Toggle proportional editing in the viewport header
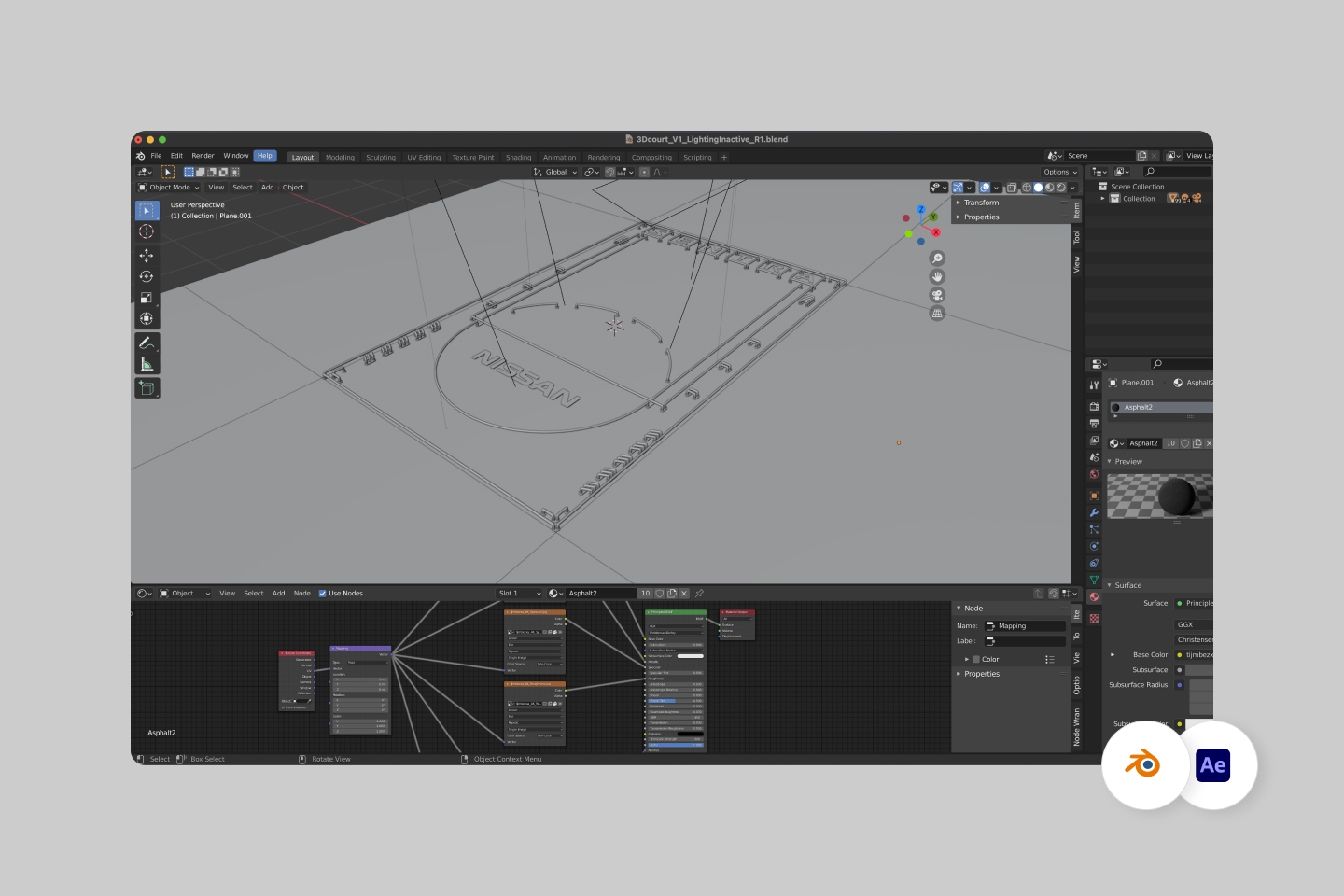Image resolution: width=1344 pixels, height=896 pixels. [644, 172]
